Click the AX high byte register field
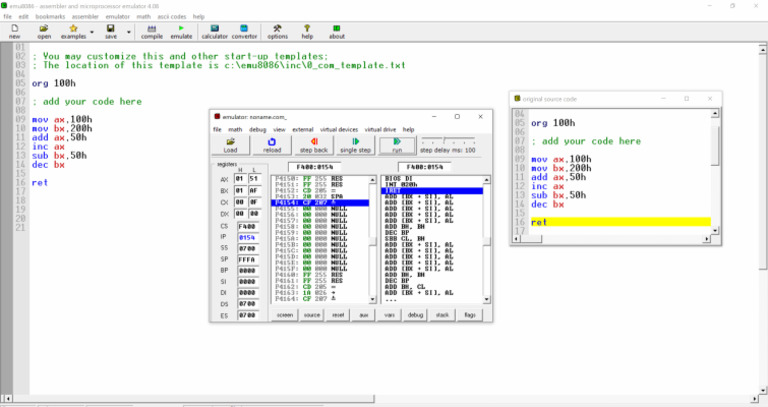 [240, 179]
